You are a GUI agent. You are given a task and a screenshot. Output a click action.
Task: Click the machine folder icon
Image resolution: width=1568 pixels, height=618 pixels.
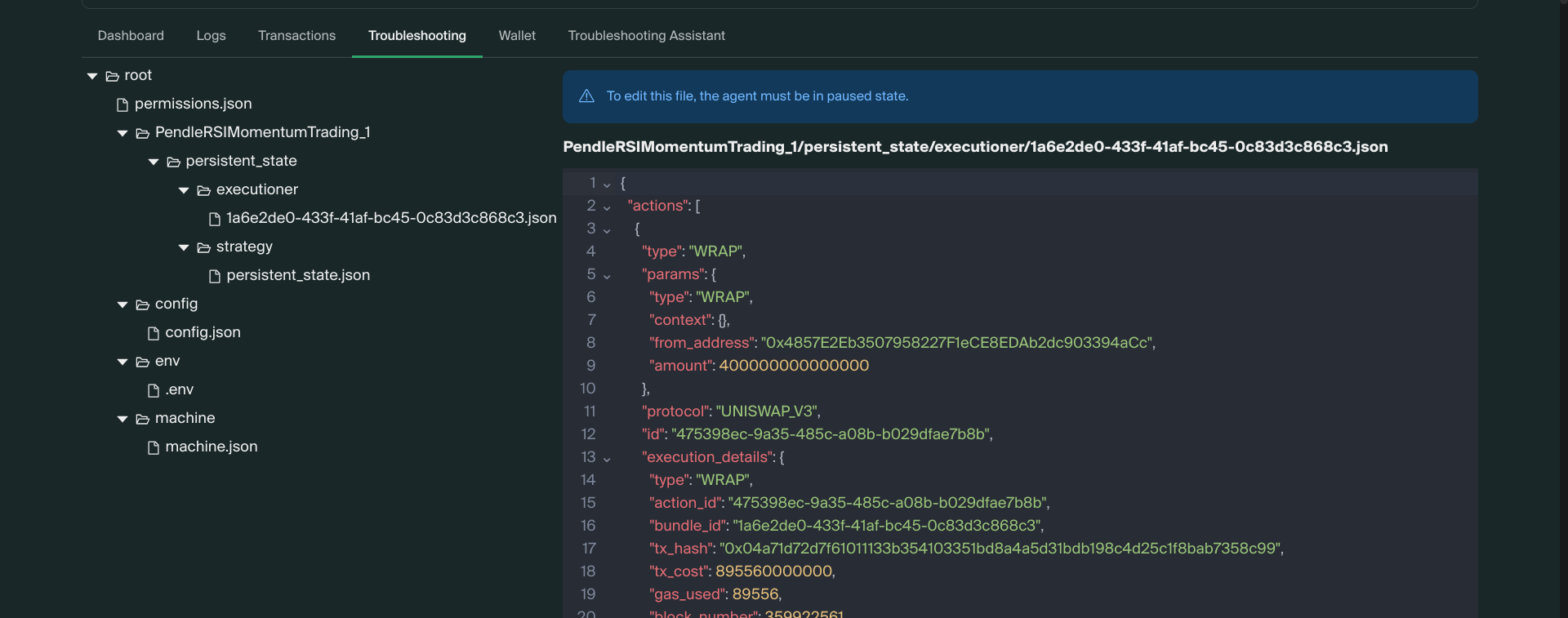pyautogui.click(x=143, y=419)
